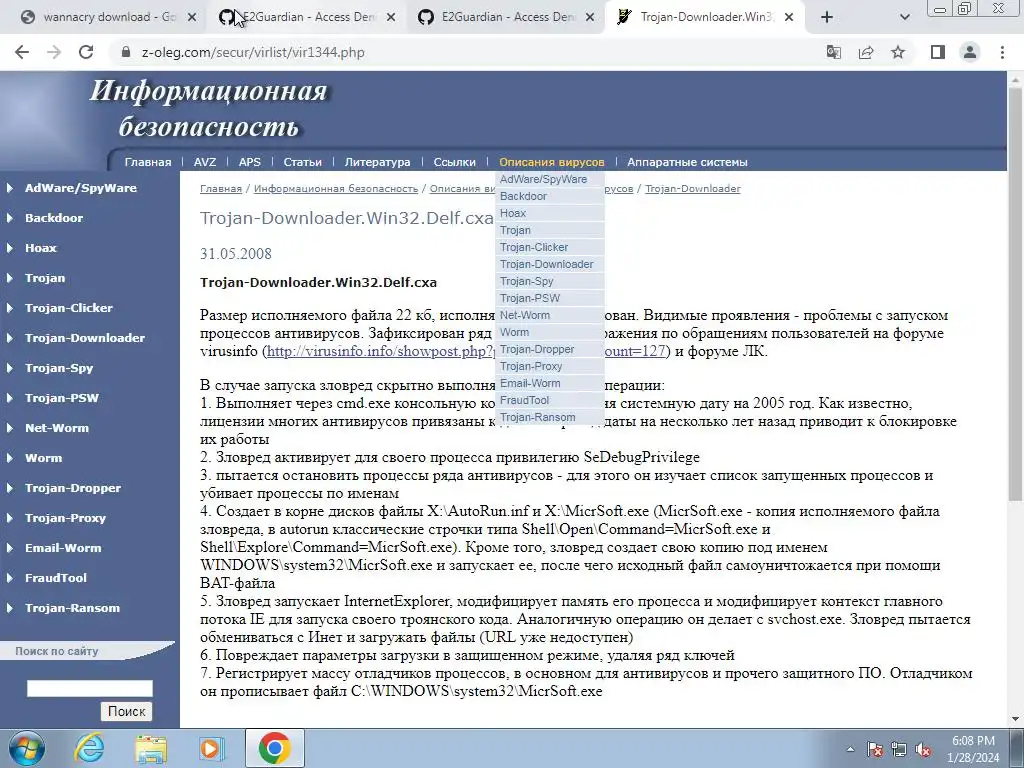Close the first E2Guardian tab
Screen dimensions: 1024x768
[391, 18]
